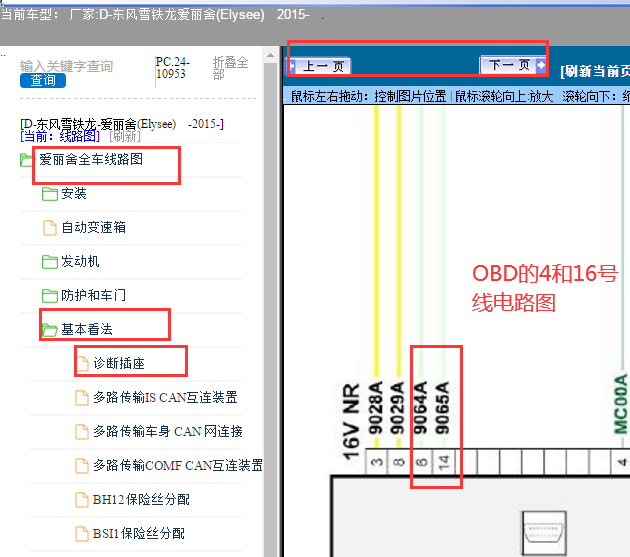Click wire label 9028A in diagram

pyautogui.click(x=376, y=408)
